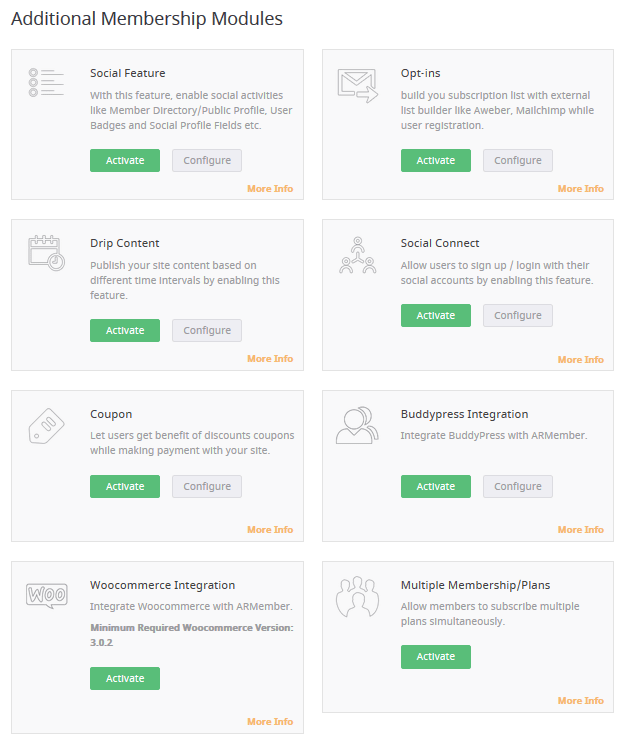Screen dimensions: 626x744
Task: Open More Info for Opt-ins
Action: 580,188
